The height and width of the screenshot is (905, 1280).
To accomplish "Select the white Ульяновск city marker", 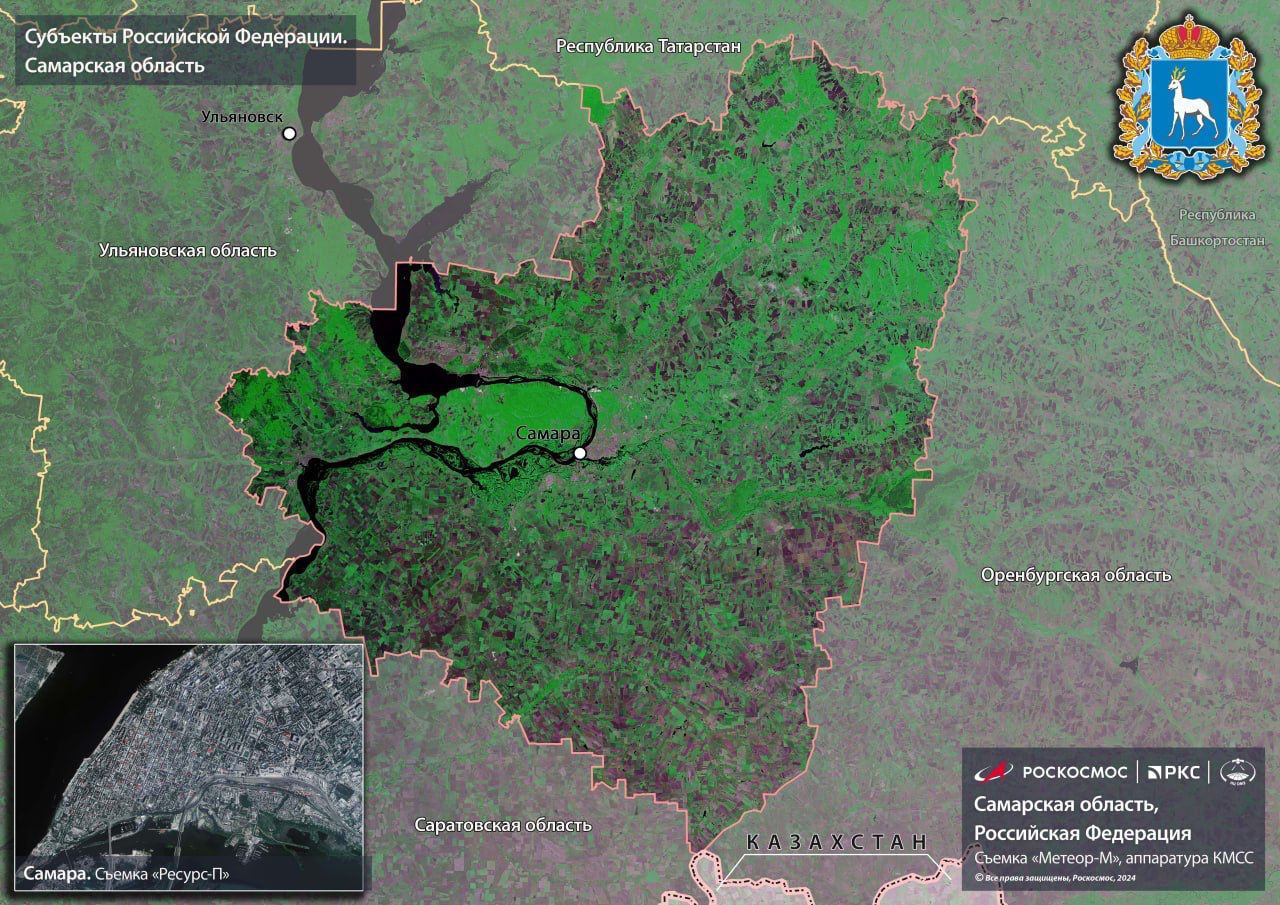I will tap(289, 133).
